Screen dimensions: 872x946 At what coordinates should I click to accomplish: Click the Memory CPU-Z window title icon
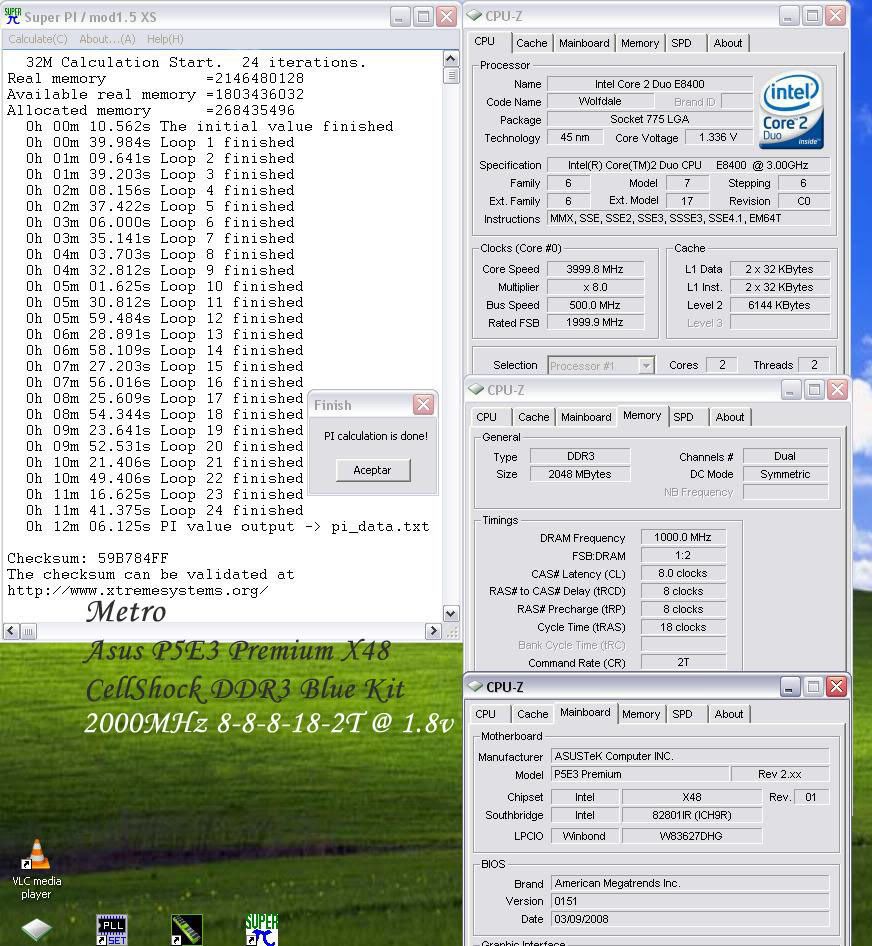[477, 390]
